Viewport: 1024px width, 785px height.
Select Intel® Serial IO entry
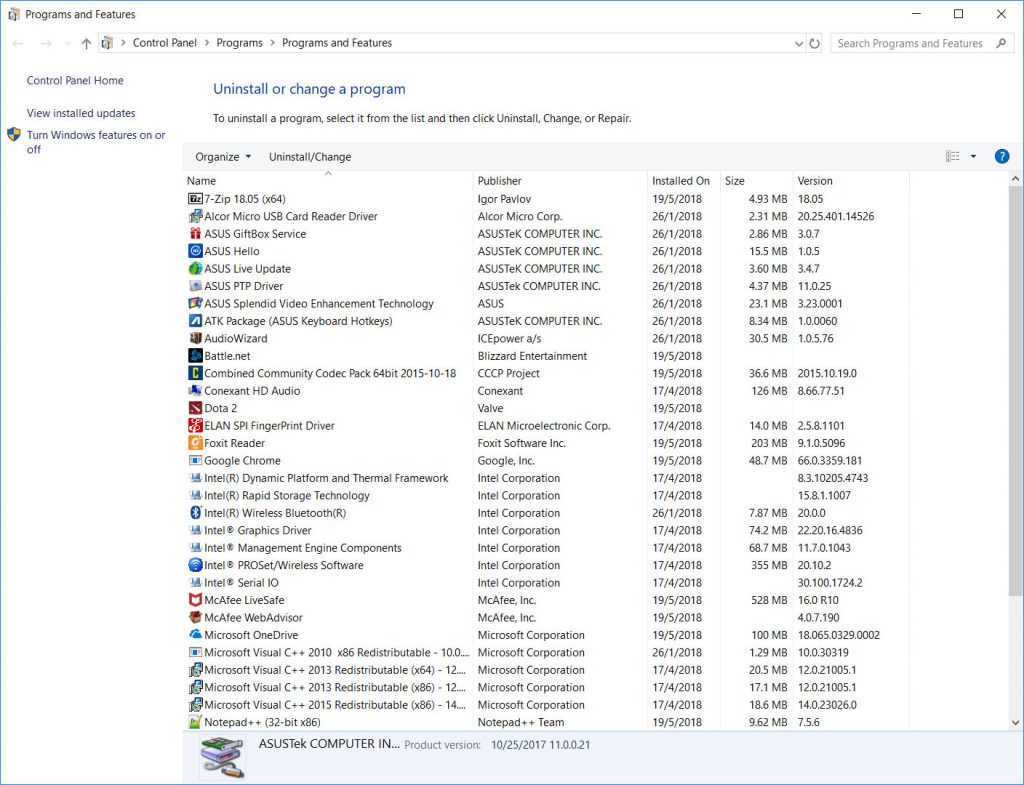pos(545,583)
